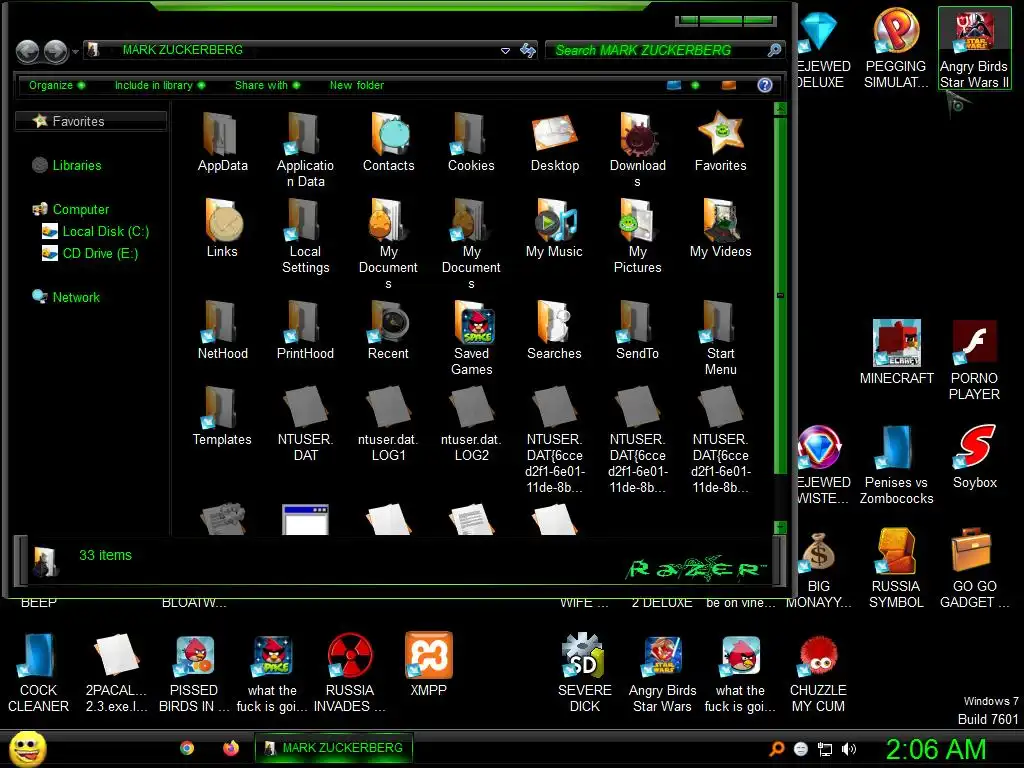Click MARK ZUCKERBERG taskbar window button

334,748
